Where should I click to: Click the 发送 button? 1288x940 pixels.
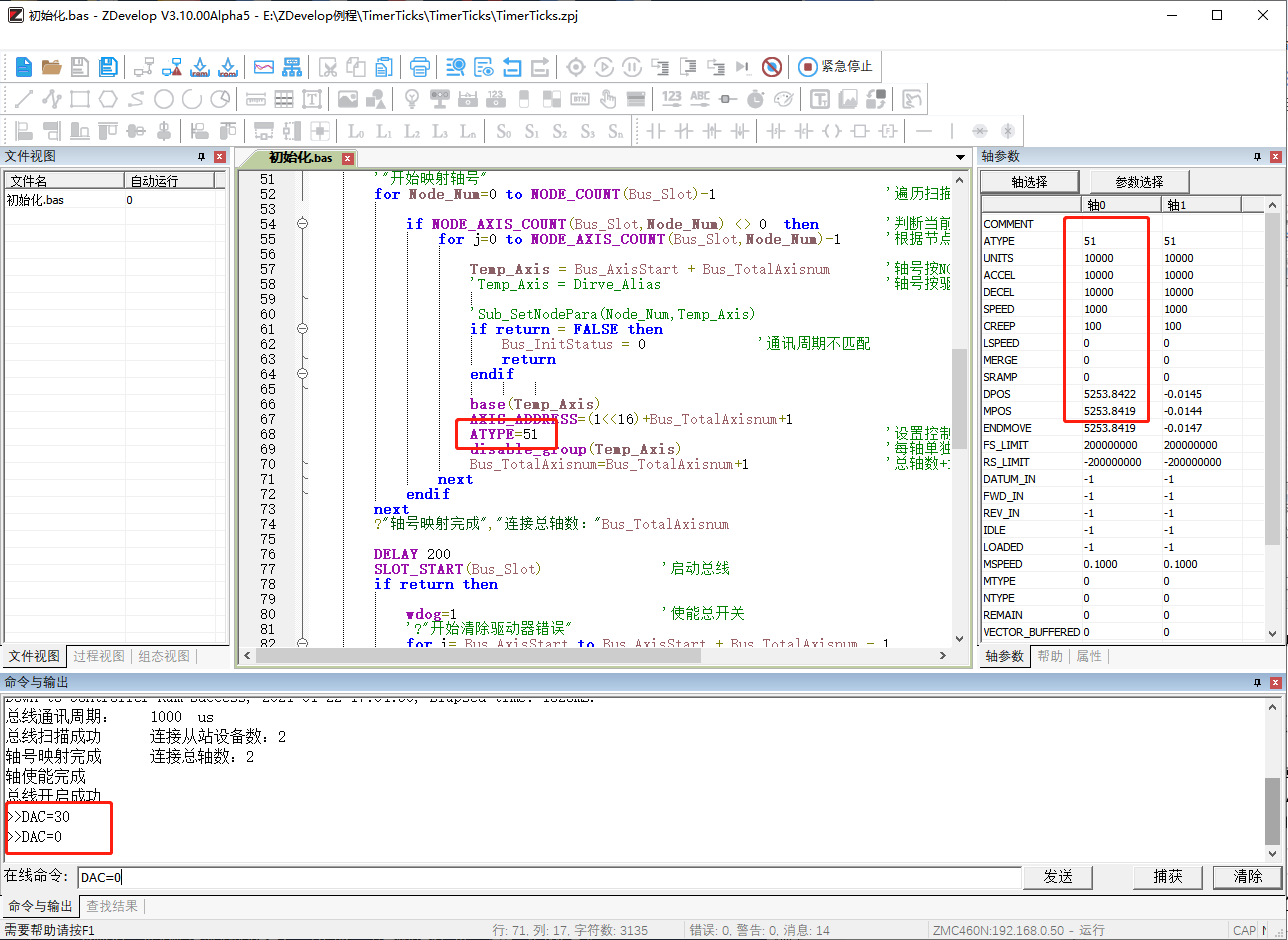pyautogui.click(x=1058, y=877)
